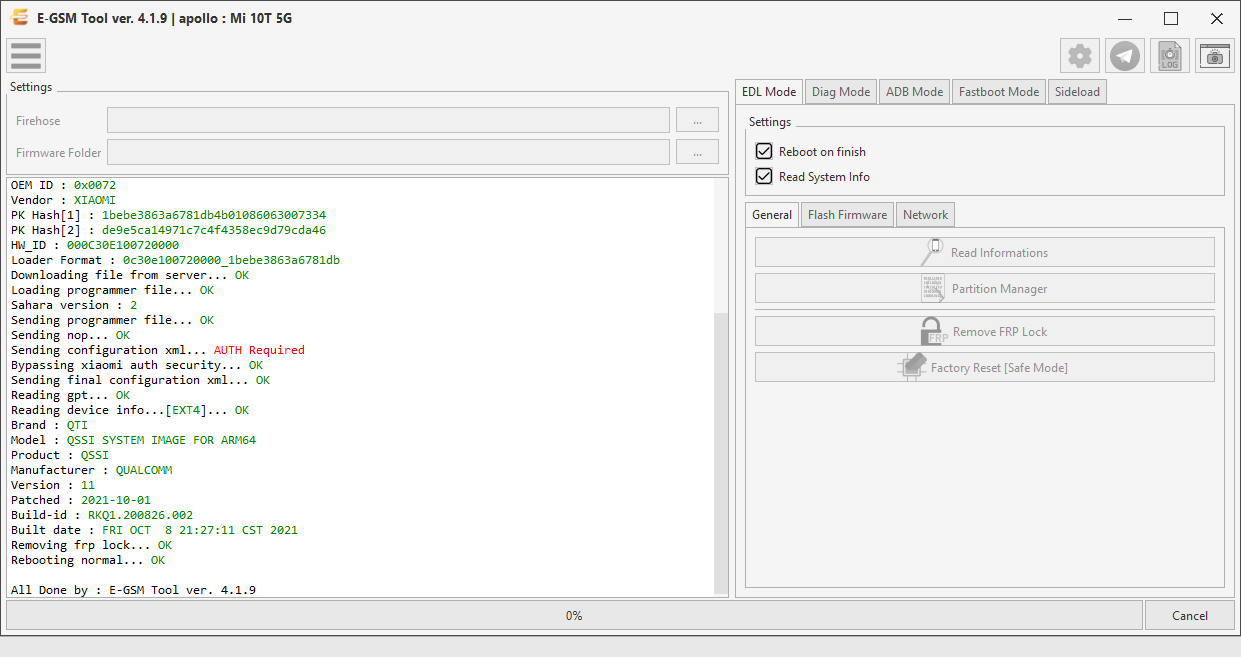The width and height of the screenshot is (1241, 657).
Task: Click the OEM ID : 0x0072 line
Action: (x=63, y=185)
